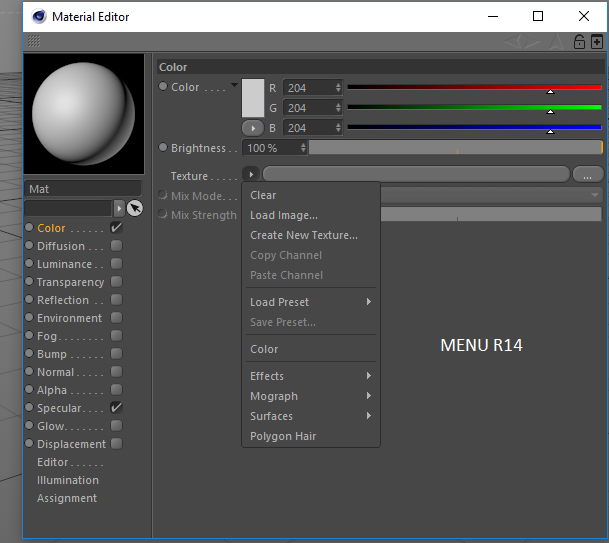The width and height of the screenshot is (609, 543).
Task: Click the long texture name bar
Action: 416,174
